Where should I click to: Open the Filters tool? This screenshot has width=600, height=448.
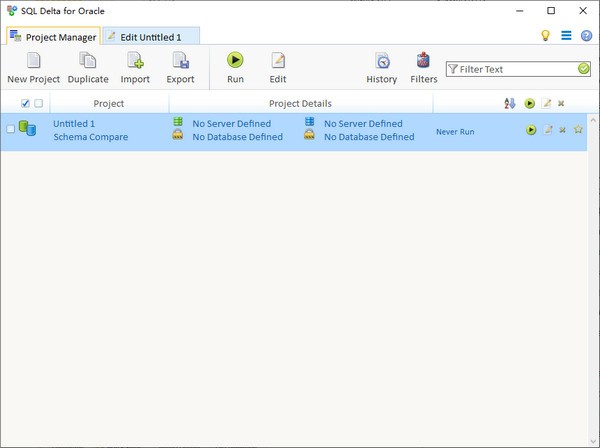click(424, 62)
